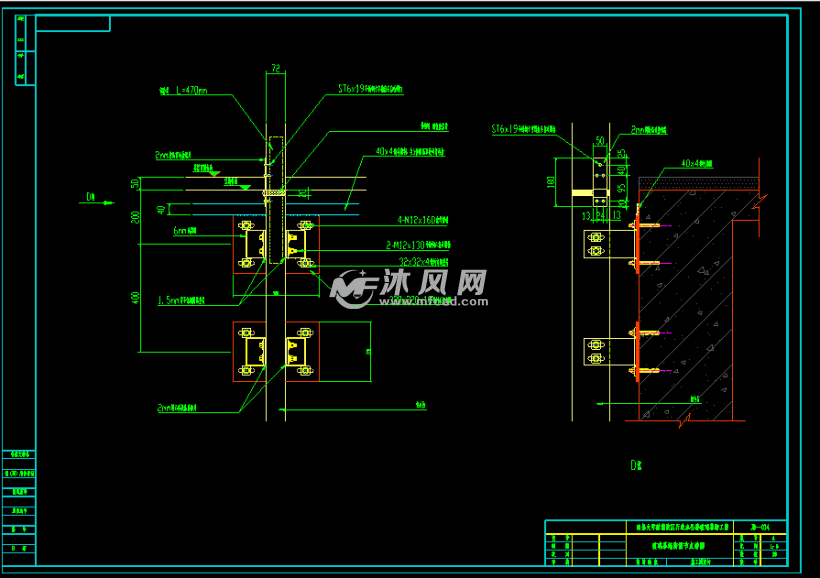Select the "200" vertical dimension on left
Viewport: 820px width, 578px height.
tap(135, 217)
